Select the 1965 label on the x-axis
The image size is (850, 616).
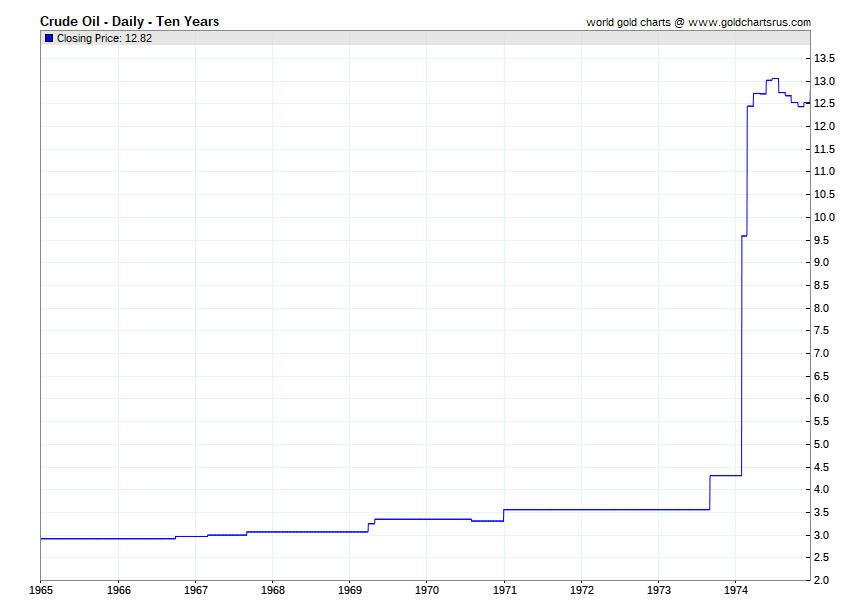pyautogui.click(x=41, y=590)
